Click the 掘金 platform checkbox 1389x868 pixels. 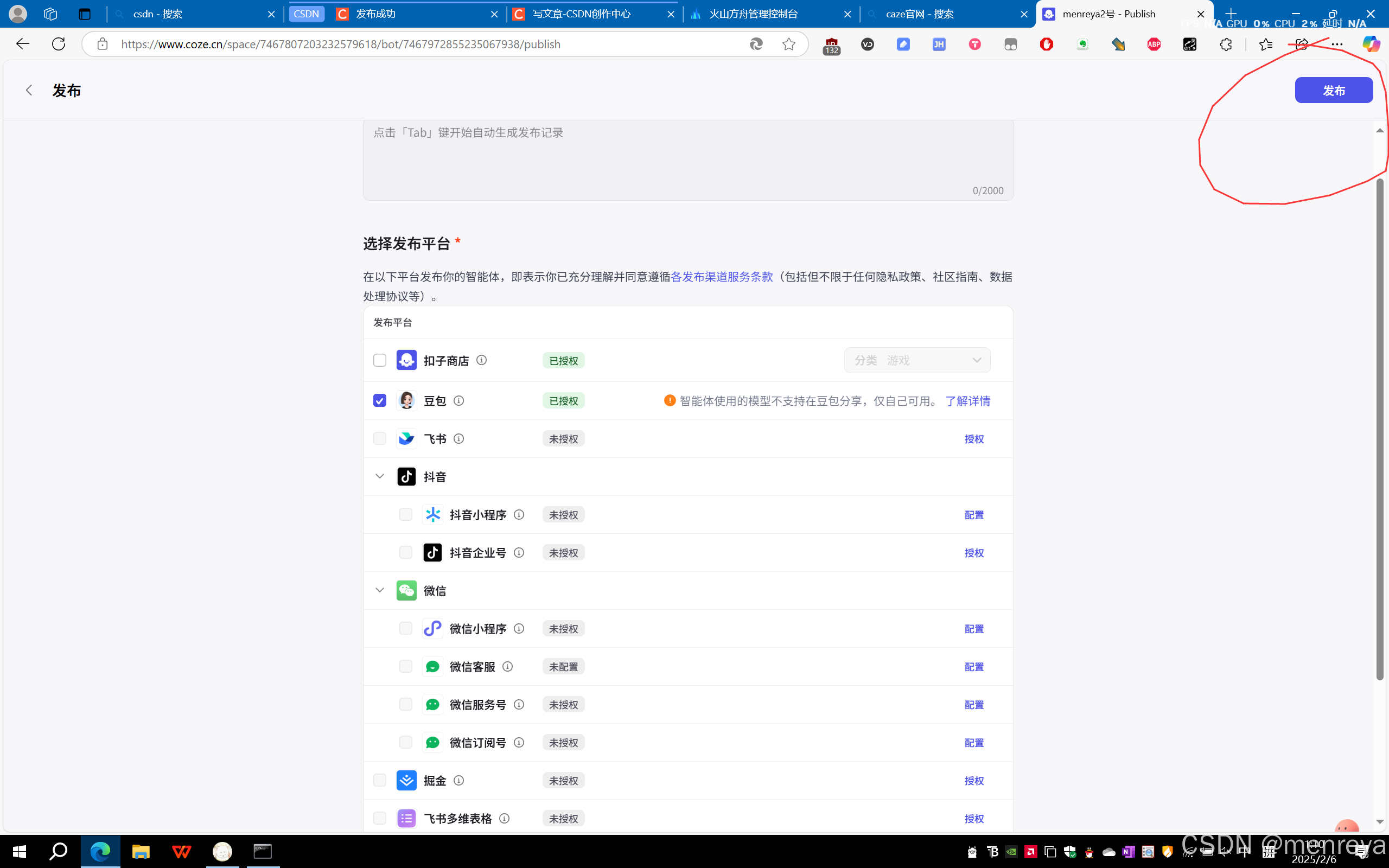379,780
